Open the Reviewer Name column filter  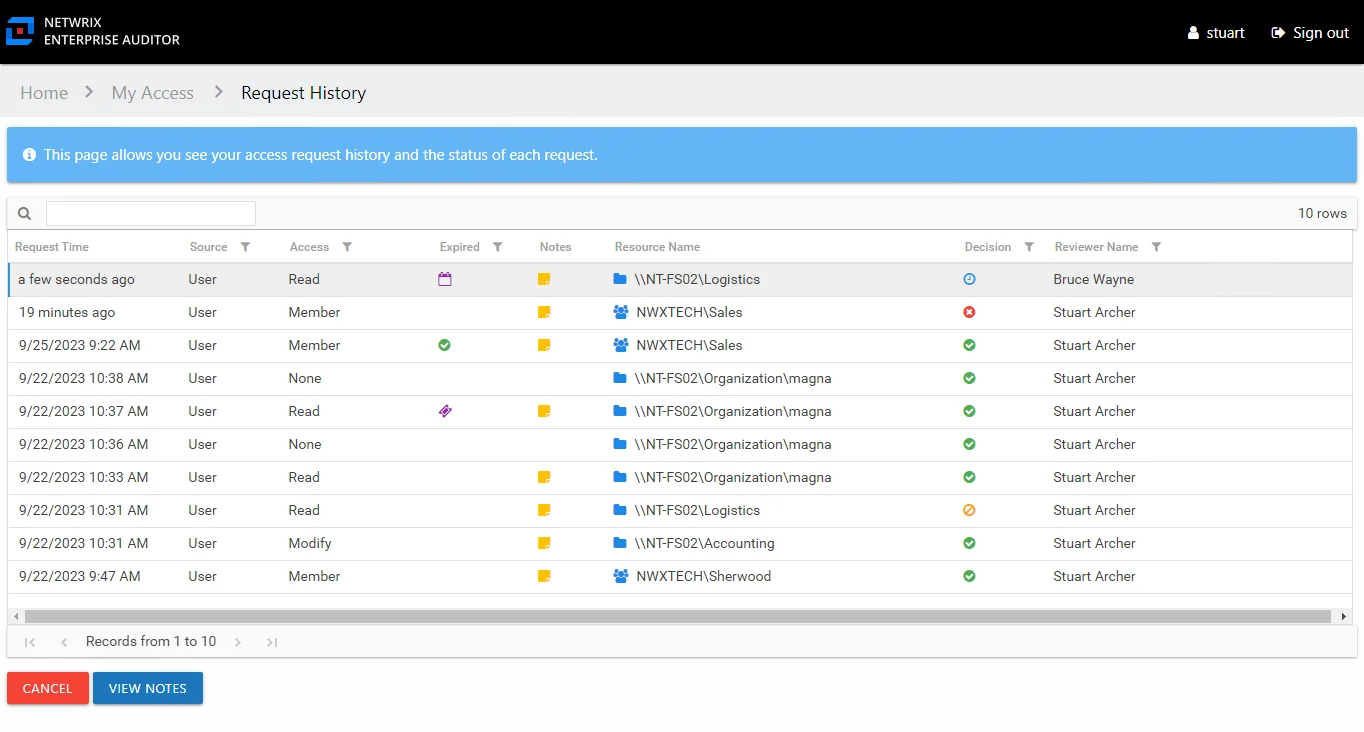click(1156, 247)
